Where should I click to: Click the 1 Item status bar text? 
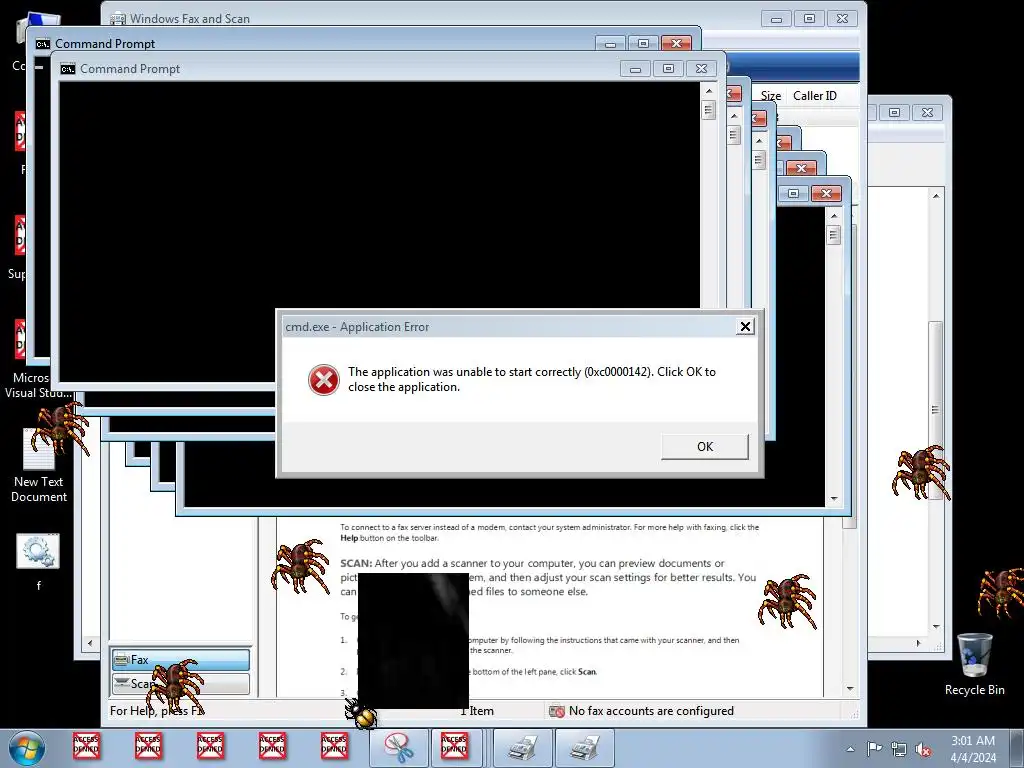477,711
